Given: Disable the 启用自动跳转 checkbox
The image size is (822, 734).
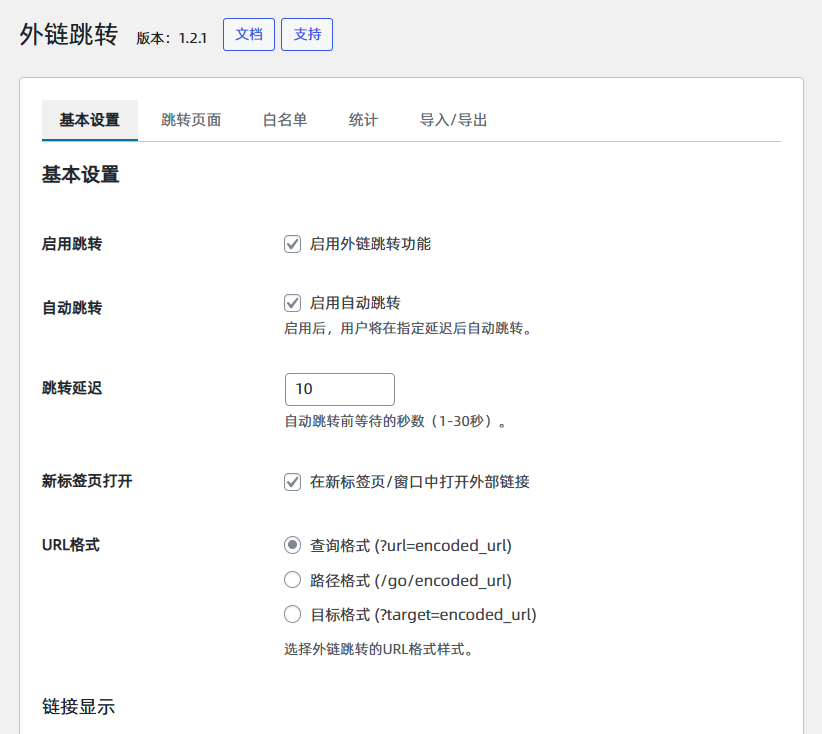Looking at the screenshot, I should tap(293, 303).
